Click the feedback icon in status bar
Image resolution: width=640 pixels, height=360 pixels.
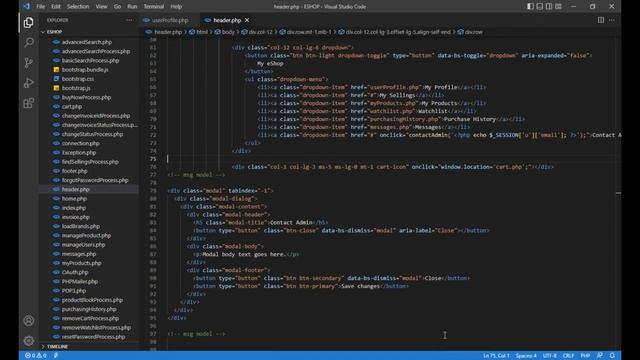(x=600, y=356)
